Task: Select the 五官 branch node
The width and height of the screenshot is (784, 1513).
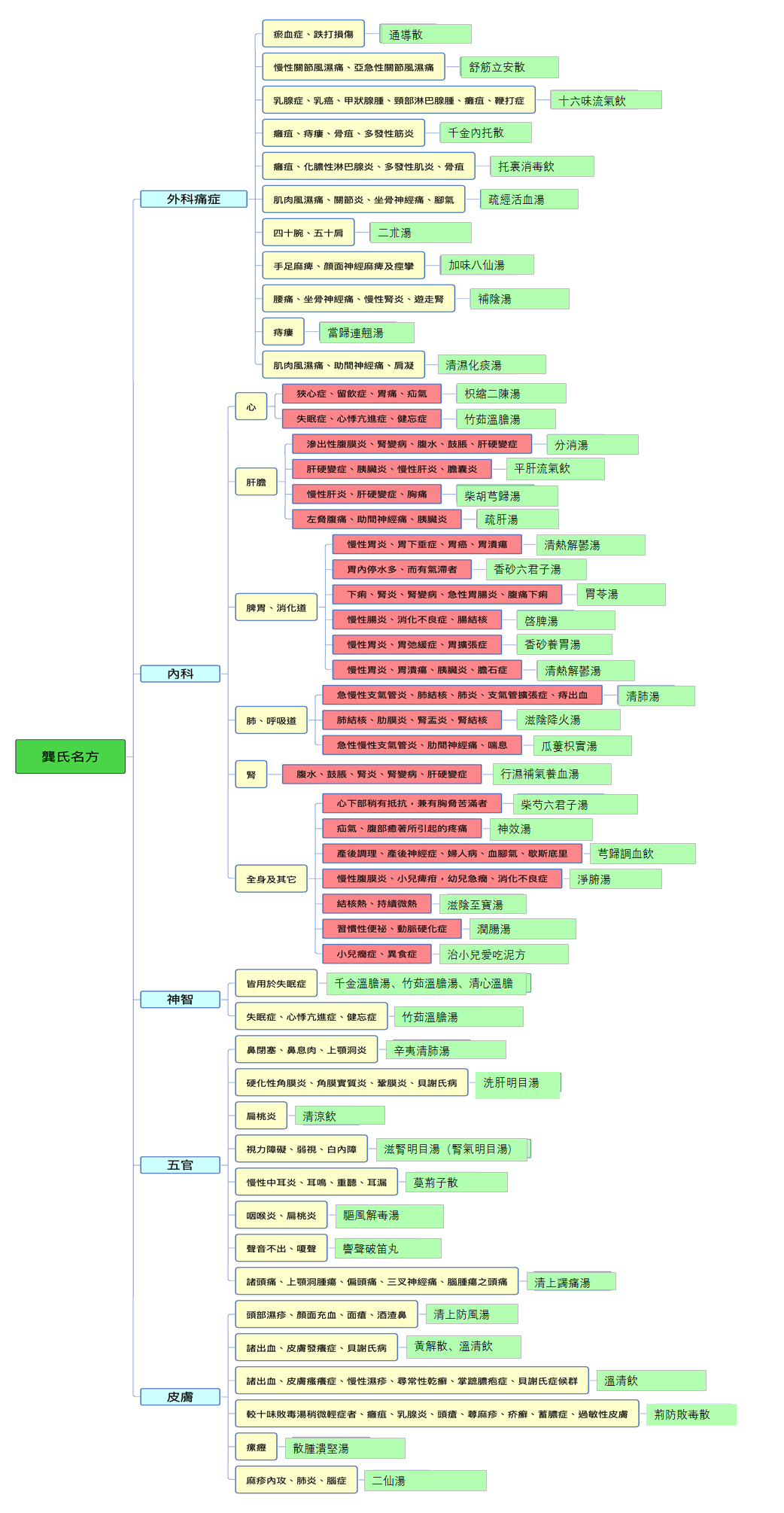Action: [x=180, y=1165]
